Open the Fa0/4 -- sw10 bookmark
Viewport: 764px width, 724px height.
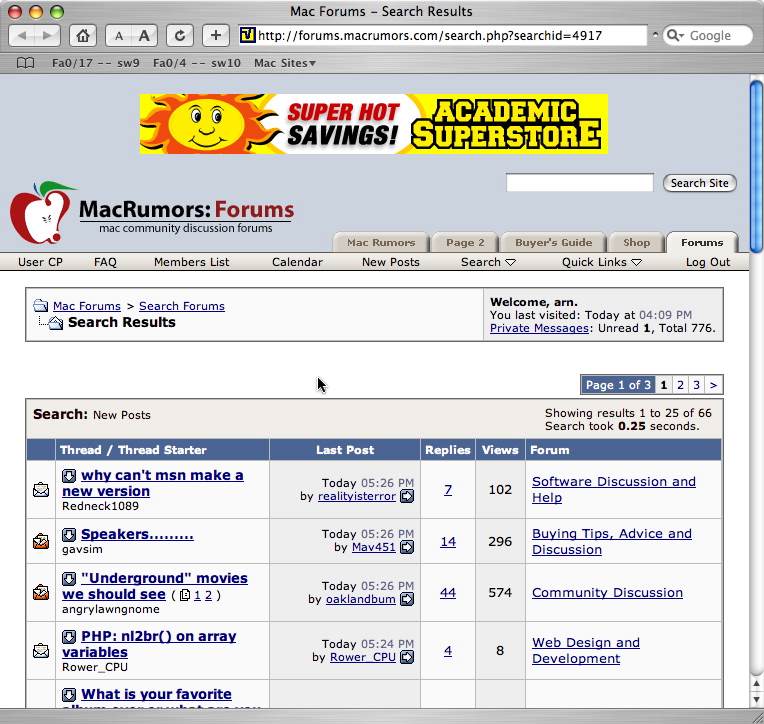tap(197, 63)
